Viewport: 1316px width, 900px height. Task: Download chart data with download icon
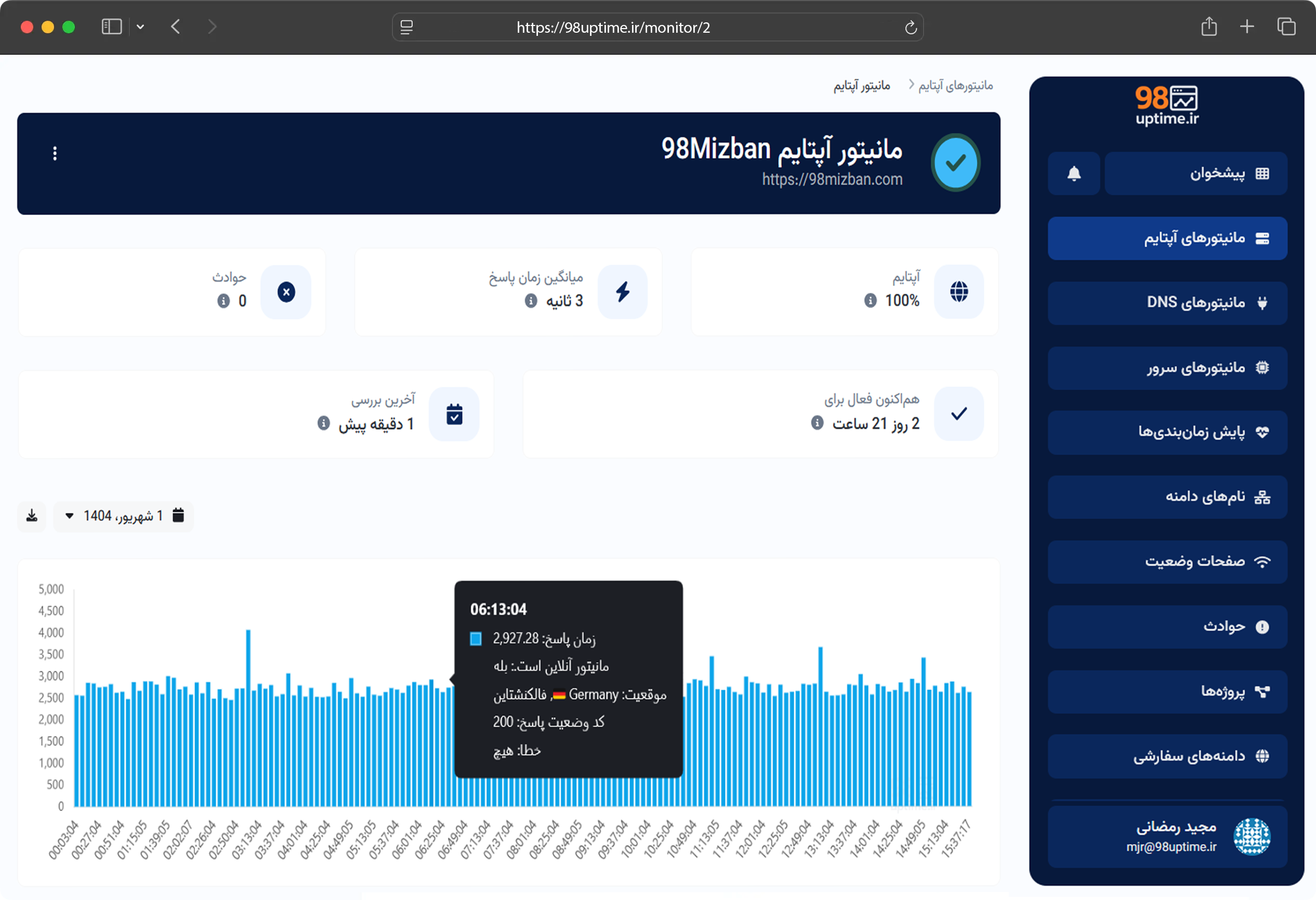coord(32,515)
